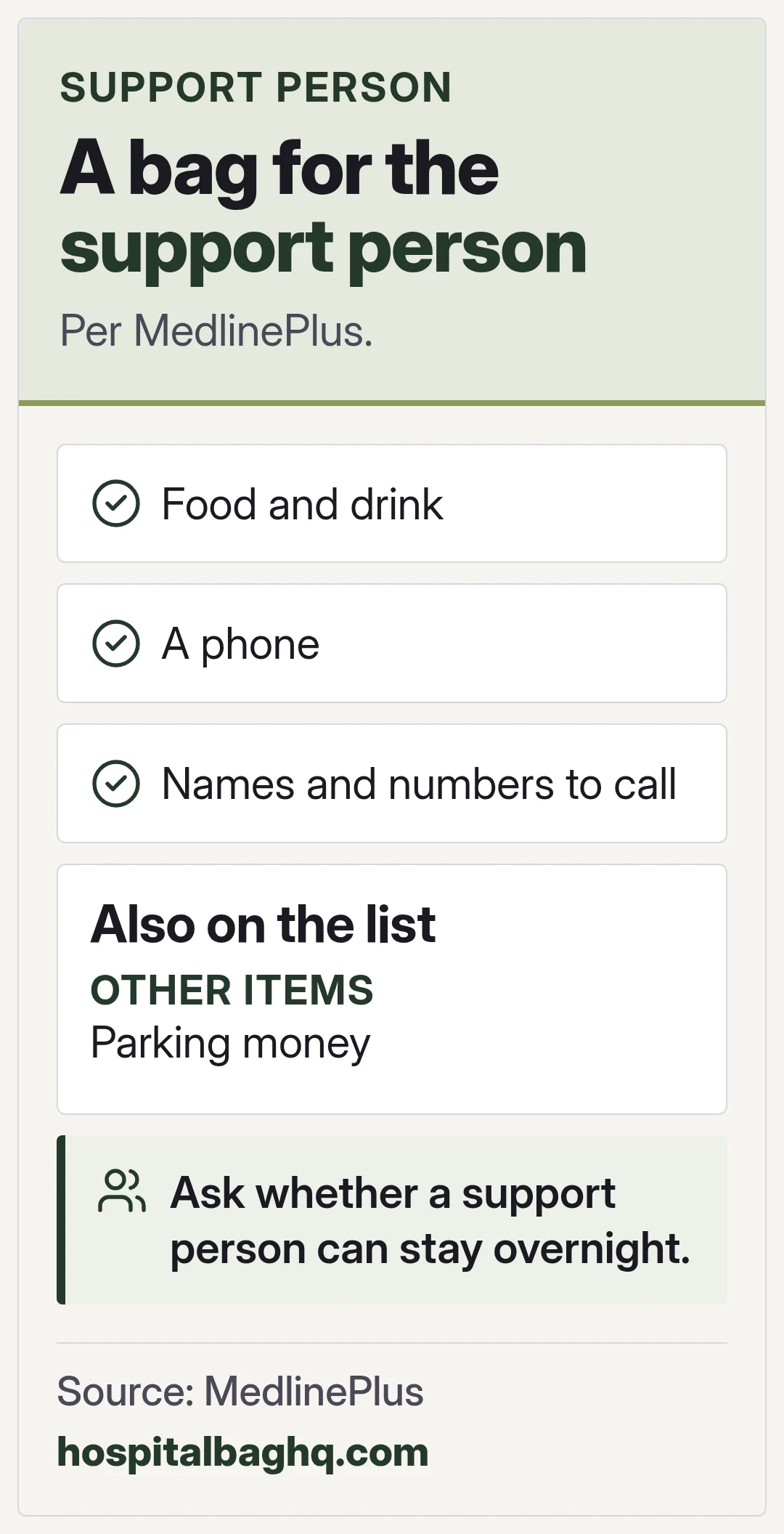The height and width of the screenshot is (1534, 784).
Task: Click the OTHER ITEMS label
Action: pyautogui.click(x=232, y=990)
